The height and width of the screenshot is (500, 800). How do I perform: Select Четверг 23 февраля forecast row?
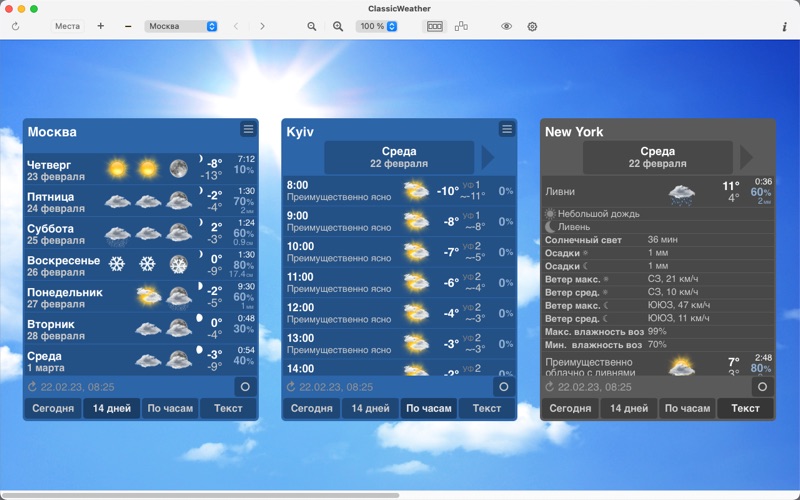click(x=141, y=169)
